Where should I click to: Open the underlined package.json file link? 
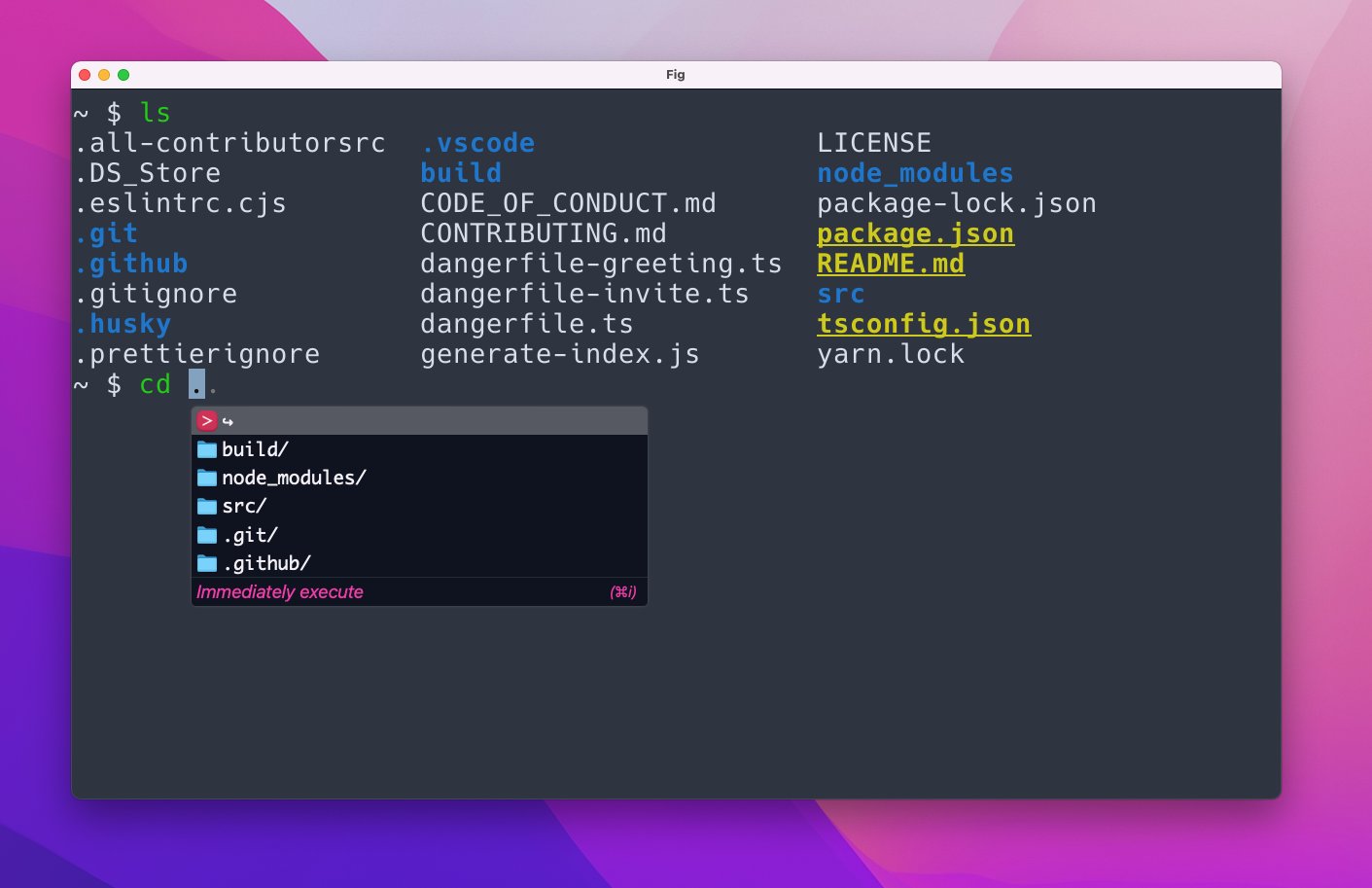point(915,234)
